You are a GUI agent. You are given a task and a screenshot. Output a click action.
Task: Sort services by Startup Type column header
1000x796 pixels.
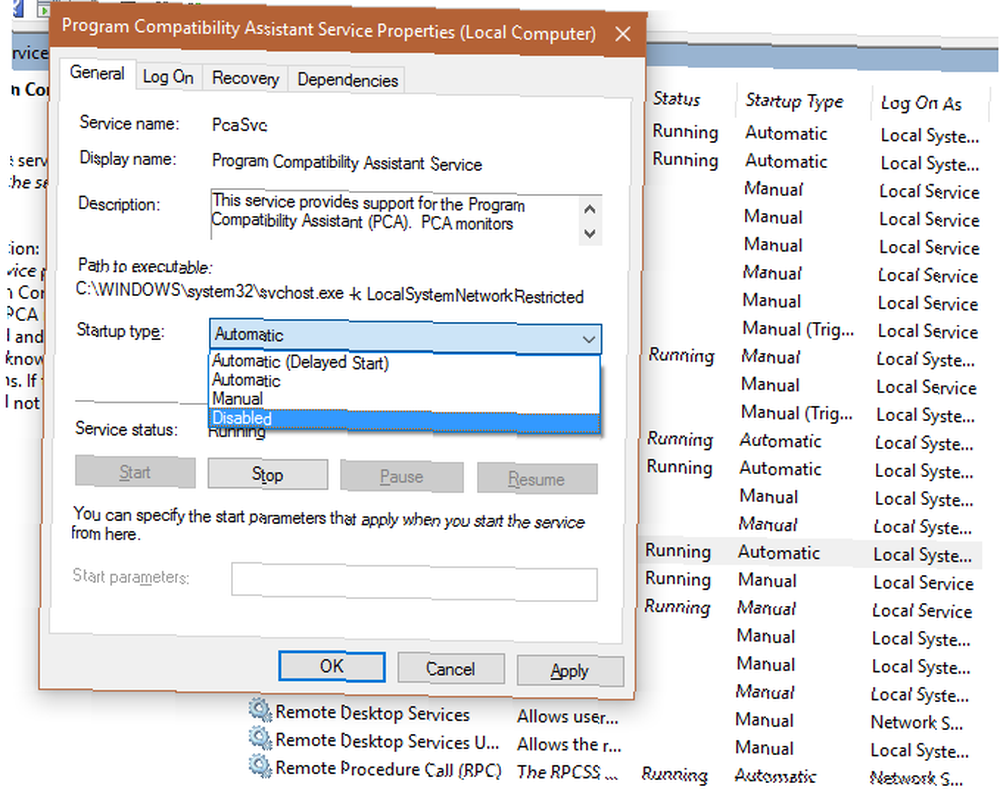(x=795, y=101)
